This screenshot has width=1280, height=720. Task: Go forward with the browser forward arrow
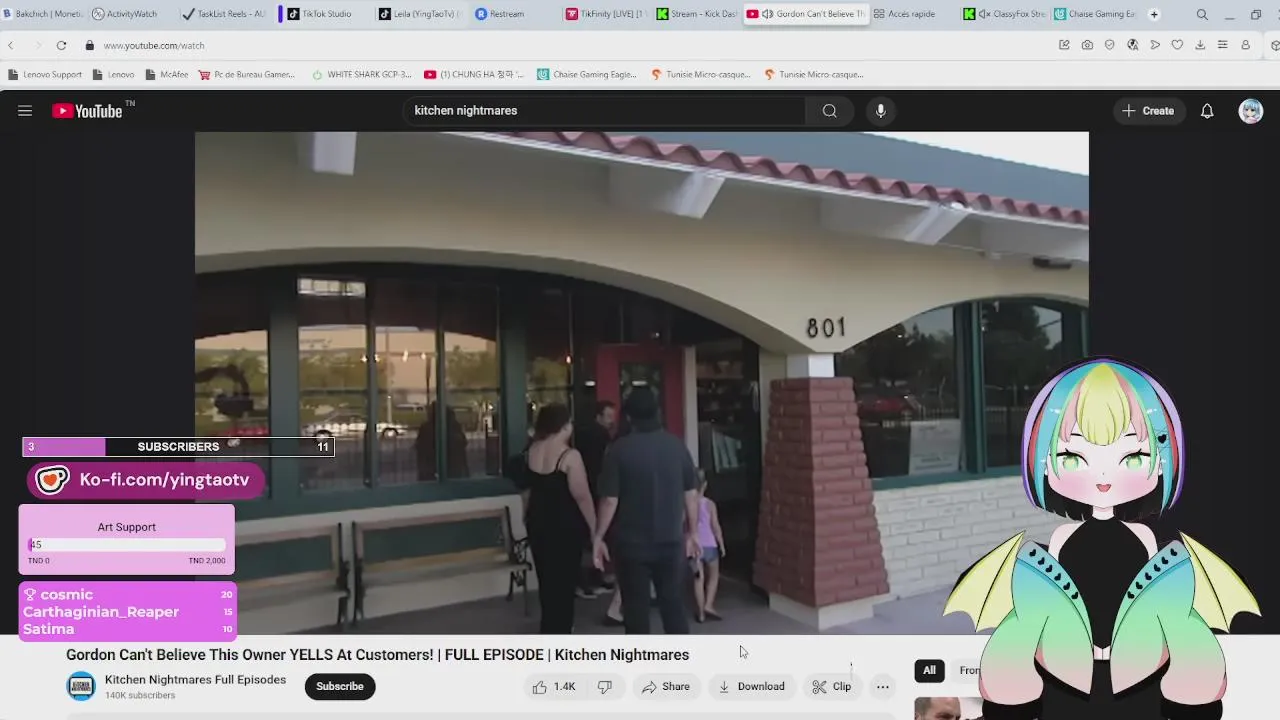pos(36,45)
